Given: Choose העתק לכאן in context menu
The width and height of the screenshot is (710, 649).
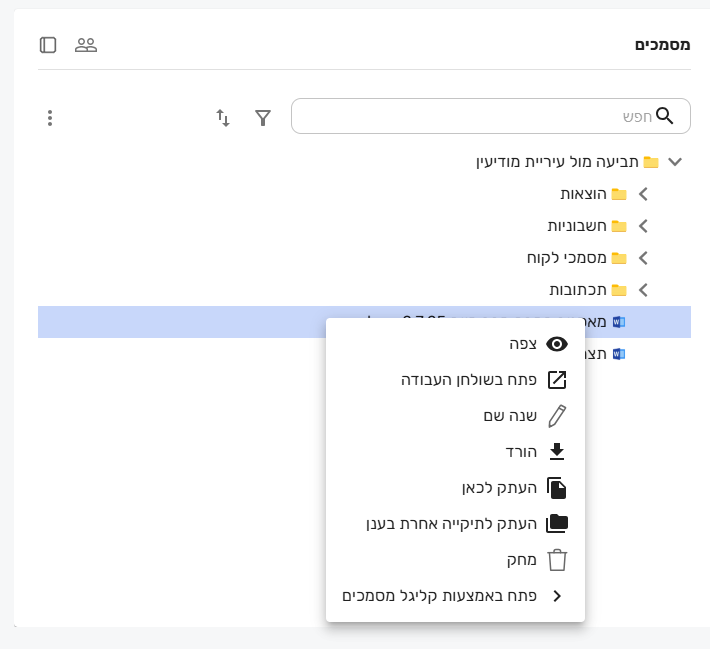Looking at the screenshot, I should [499, 488].
